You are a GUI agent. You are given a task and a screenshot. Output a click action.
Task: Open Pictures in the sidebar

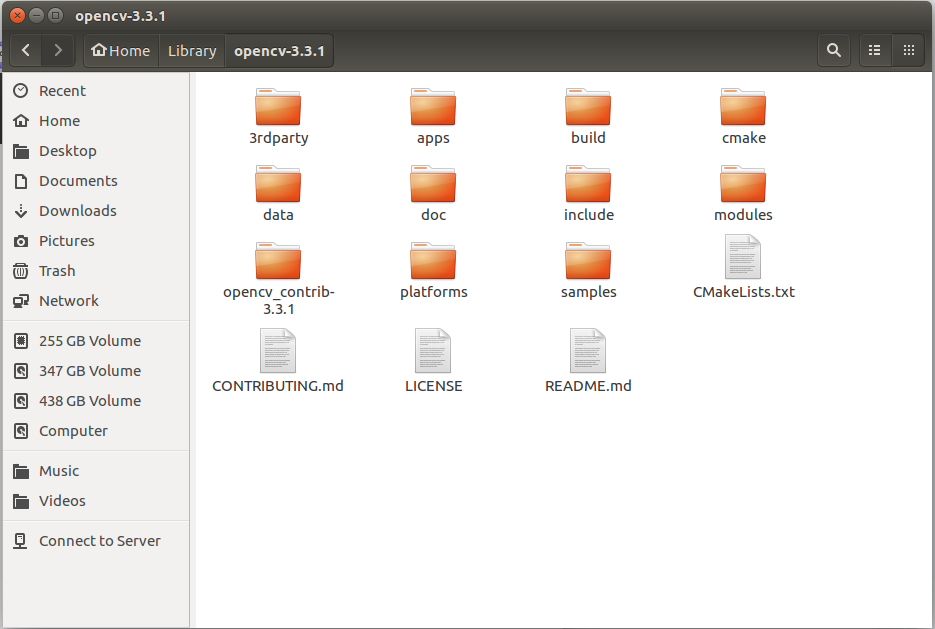click(x=97, y=241)
